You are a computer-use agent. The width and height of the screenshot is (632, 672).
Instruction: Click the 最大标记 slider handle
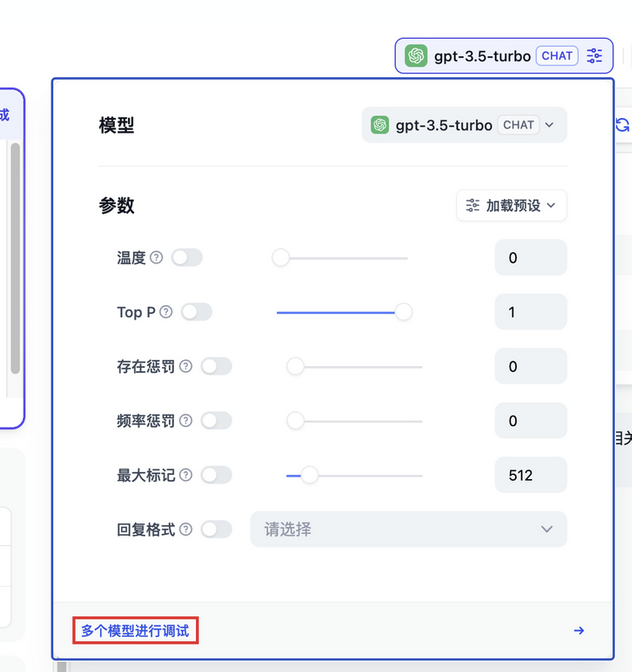pyautogui.click(x=309, y=475)
